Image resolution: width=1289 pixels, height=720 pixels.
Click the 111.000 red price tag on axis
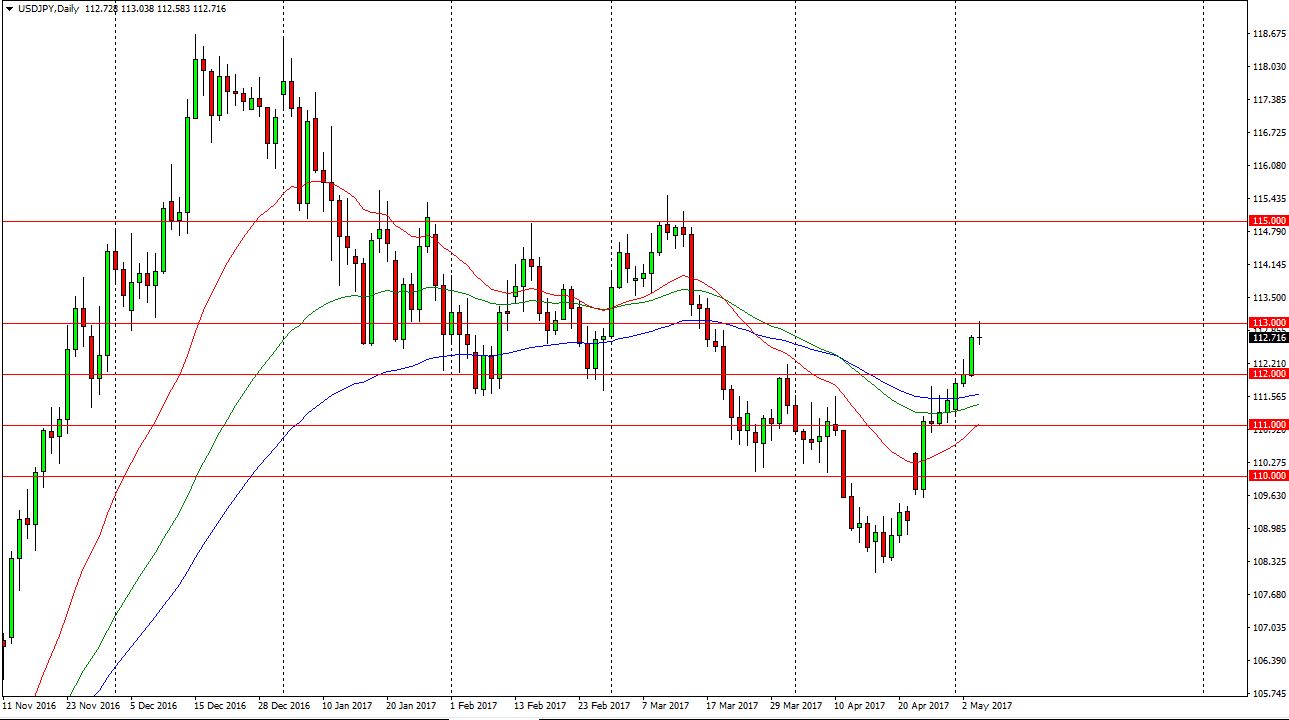tap(1267, 424)
